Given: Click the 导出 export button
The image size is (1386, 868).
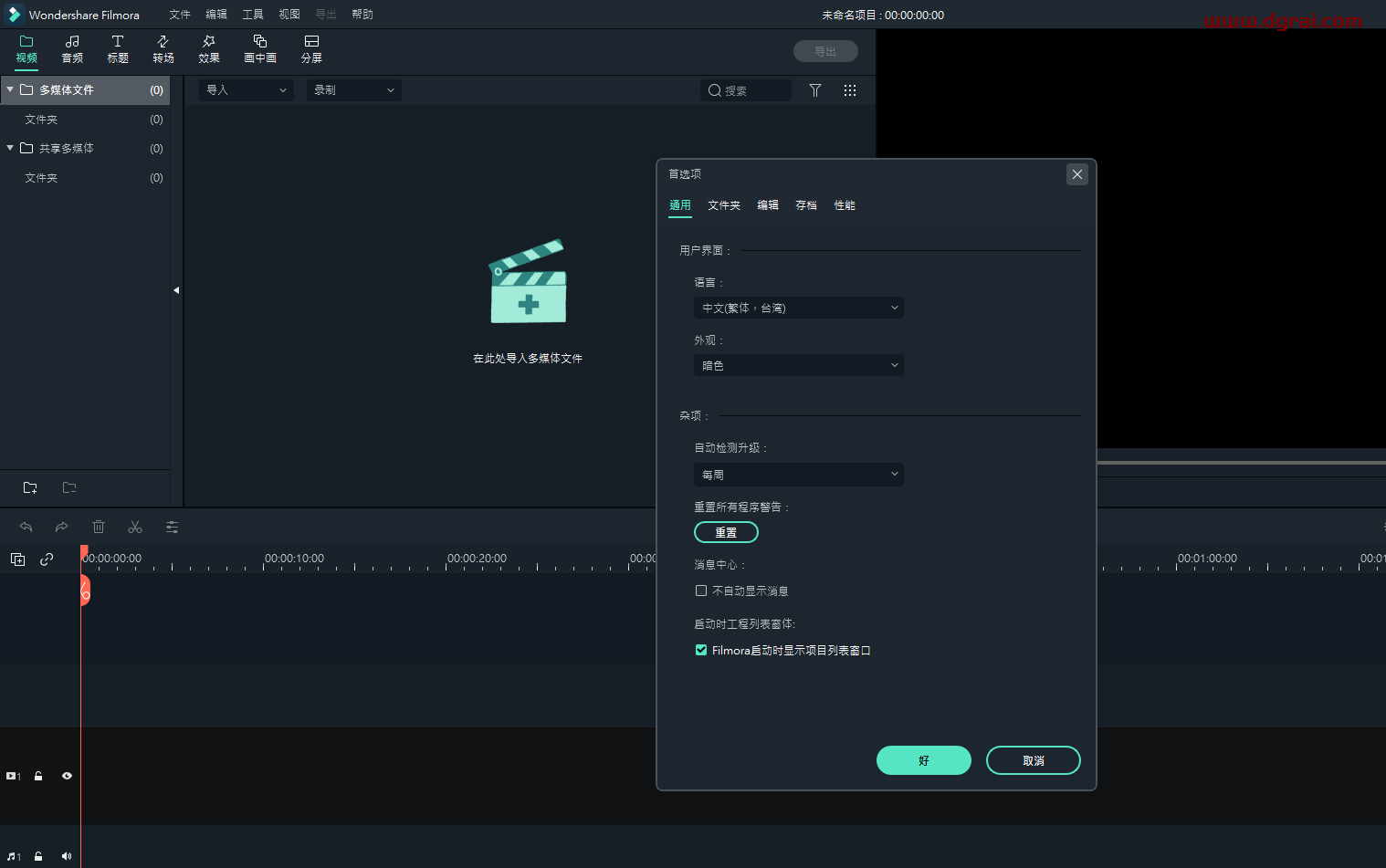Looking at the screenshot, I should coord(825,51).
